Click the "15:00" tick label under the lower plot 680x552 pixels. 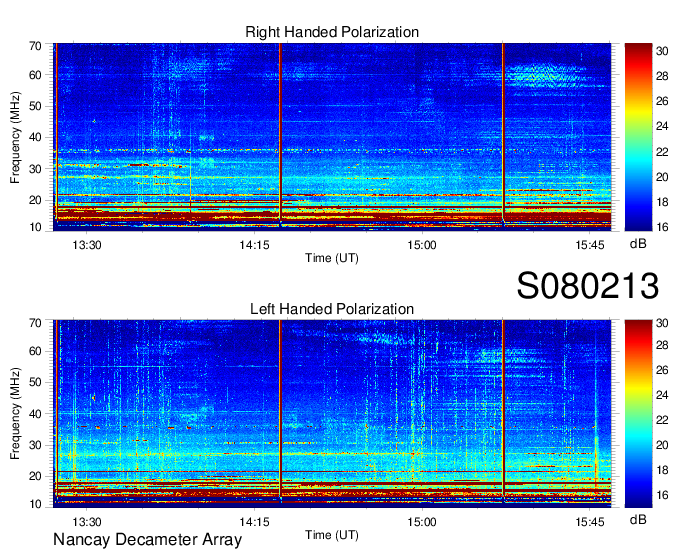422,522
